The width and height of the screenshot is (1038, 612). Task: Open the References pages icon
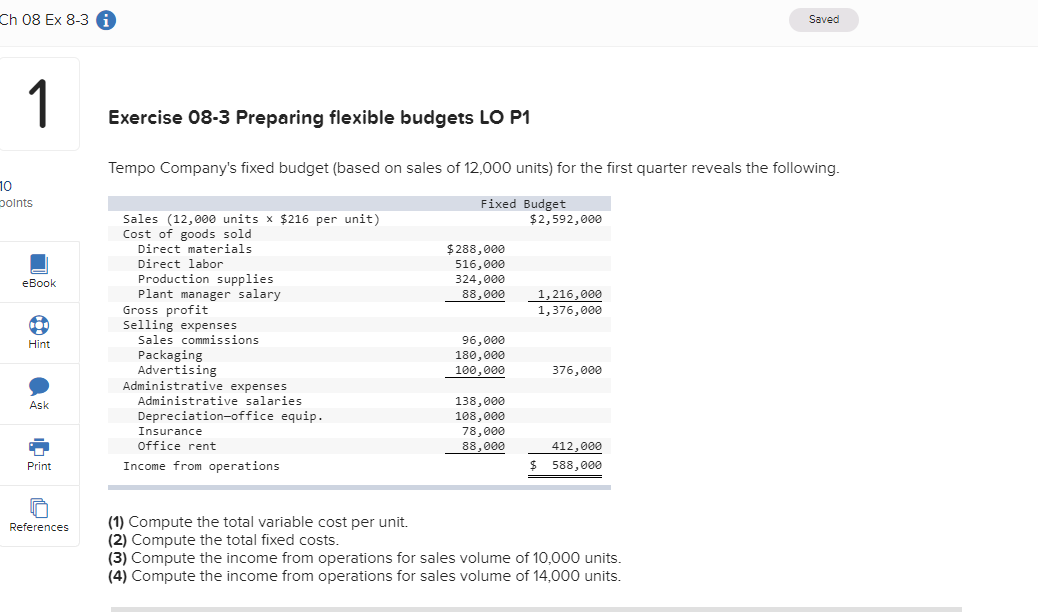click(x=39, y=508)
